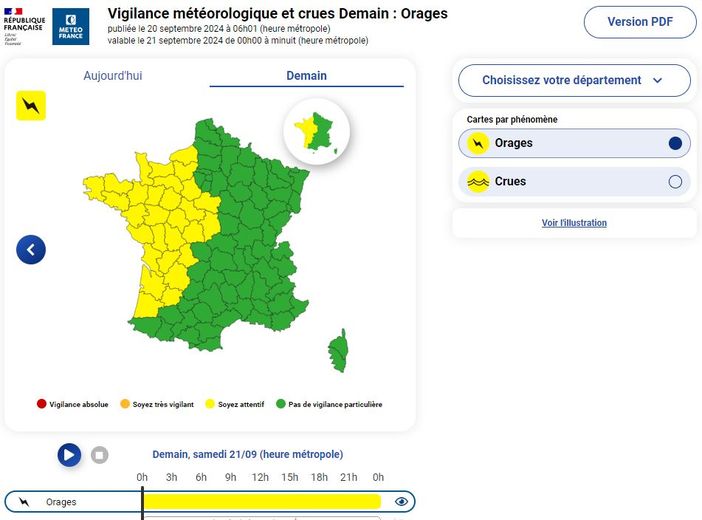Click the lightning icon in Orages option
Screen dimensions: 702x520
click(478, 143)
